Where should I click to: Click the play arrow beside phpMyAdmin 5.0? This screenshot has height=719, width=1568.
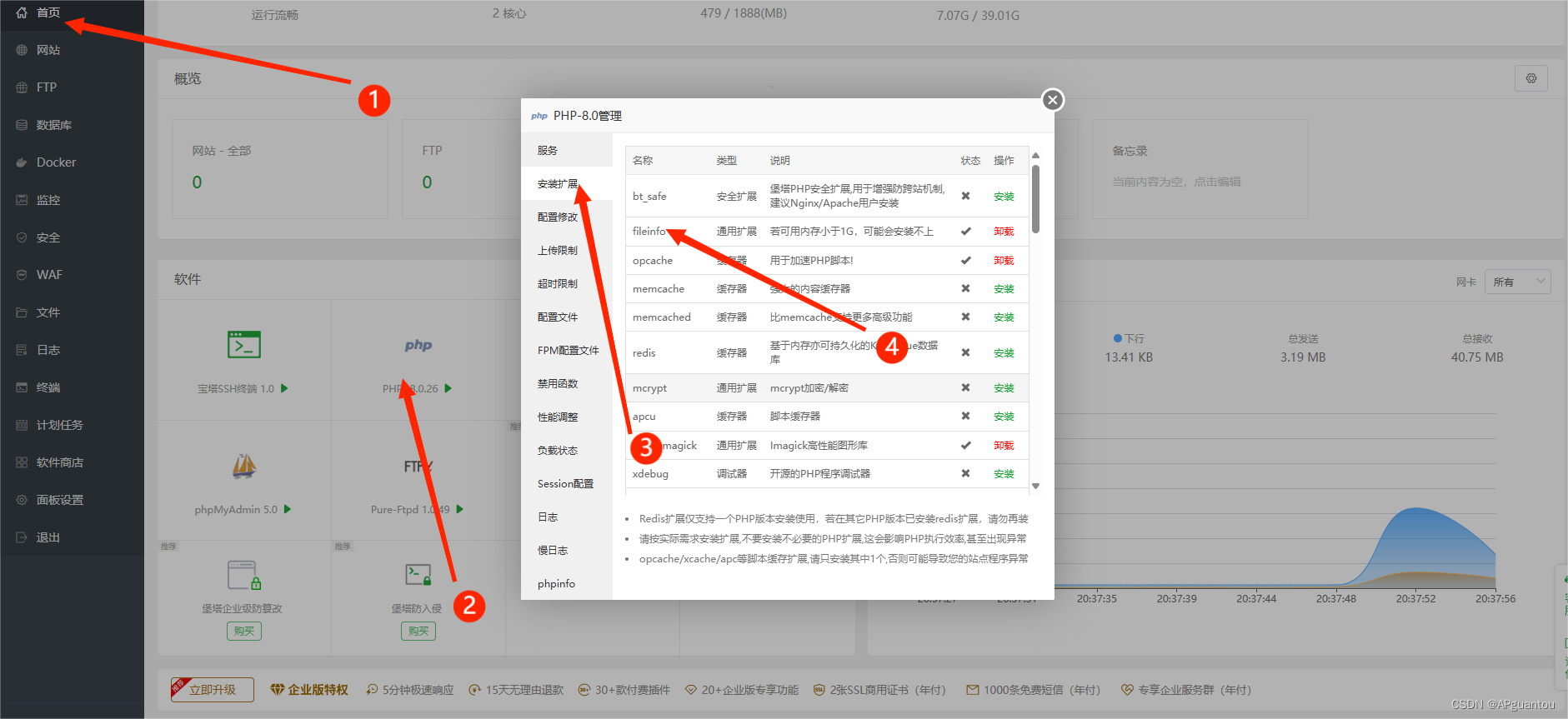(288, 509)
